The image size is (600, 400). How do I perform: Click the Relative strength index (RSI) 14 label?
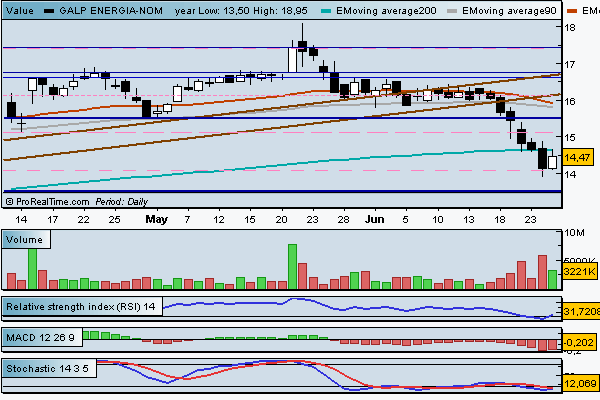pyautogui.click(x=82, y=307)
